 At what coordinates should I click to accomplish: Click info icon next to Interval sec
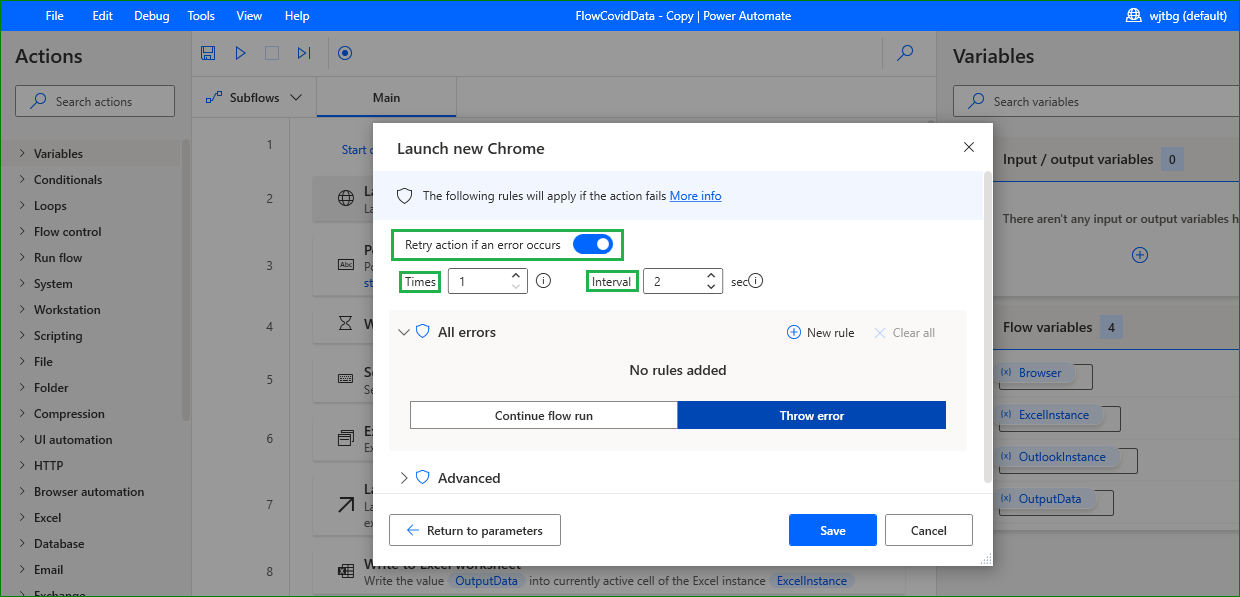tap(756, 281)
